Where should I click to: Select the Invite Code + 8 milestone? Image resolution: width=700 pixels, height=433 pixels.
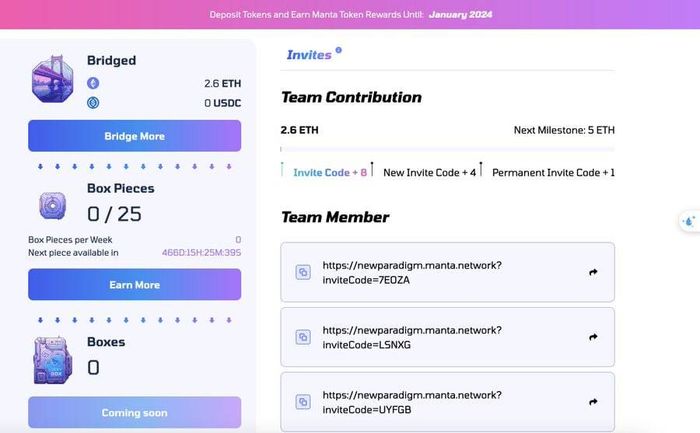330,172
